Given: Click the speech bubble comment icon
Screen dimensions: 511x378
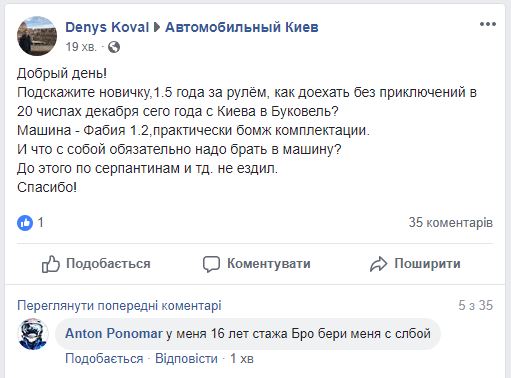Looking at the screenshot, I should click(x=211, y=264).
